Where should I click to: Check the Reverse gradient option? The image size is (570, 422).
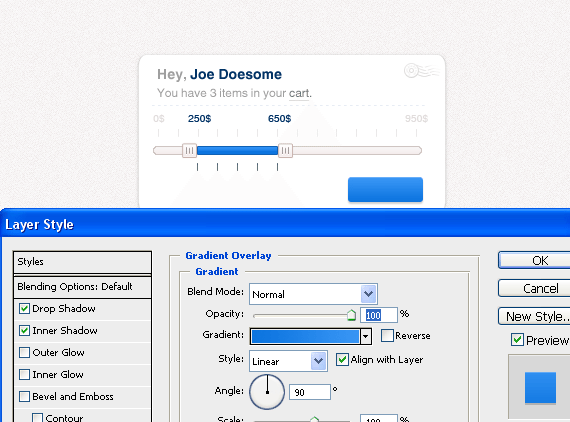pyautogui.click(x=387, y=335)
